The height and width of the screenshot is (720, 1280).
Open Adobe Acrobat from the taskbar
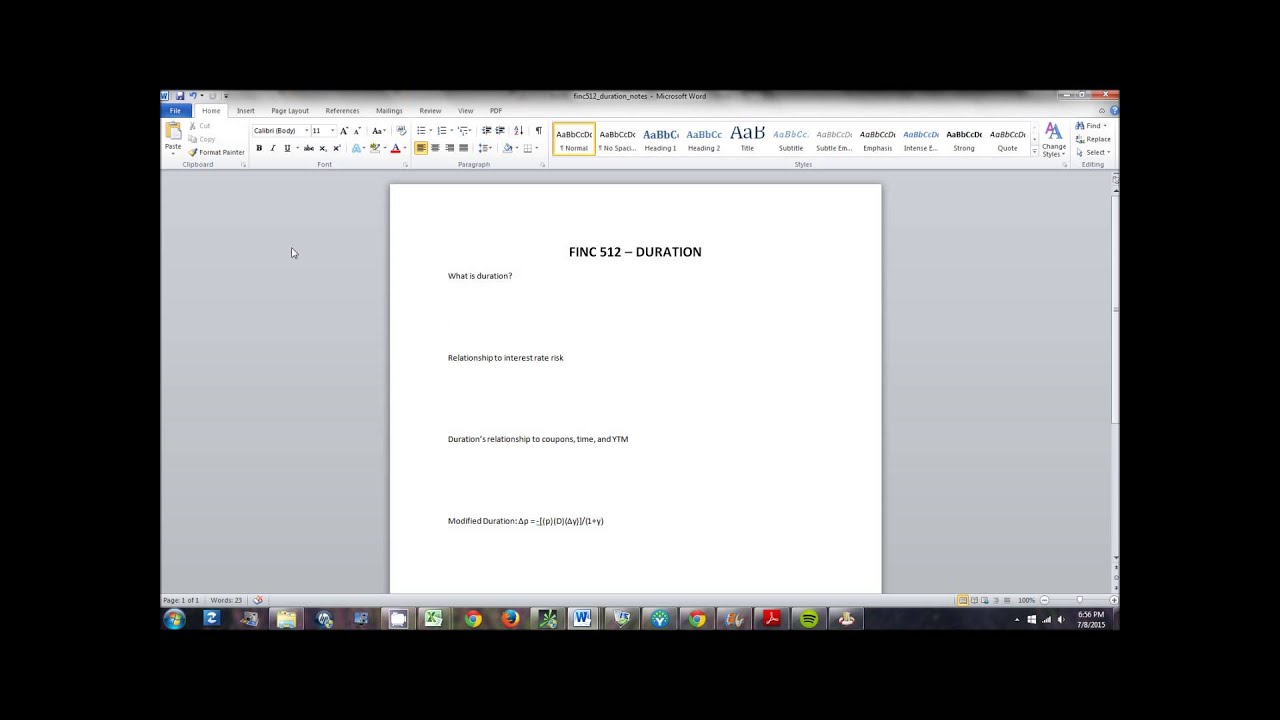[x=772, y=619]
